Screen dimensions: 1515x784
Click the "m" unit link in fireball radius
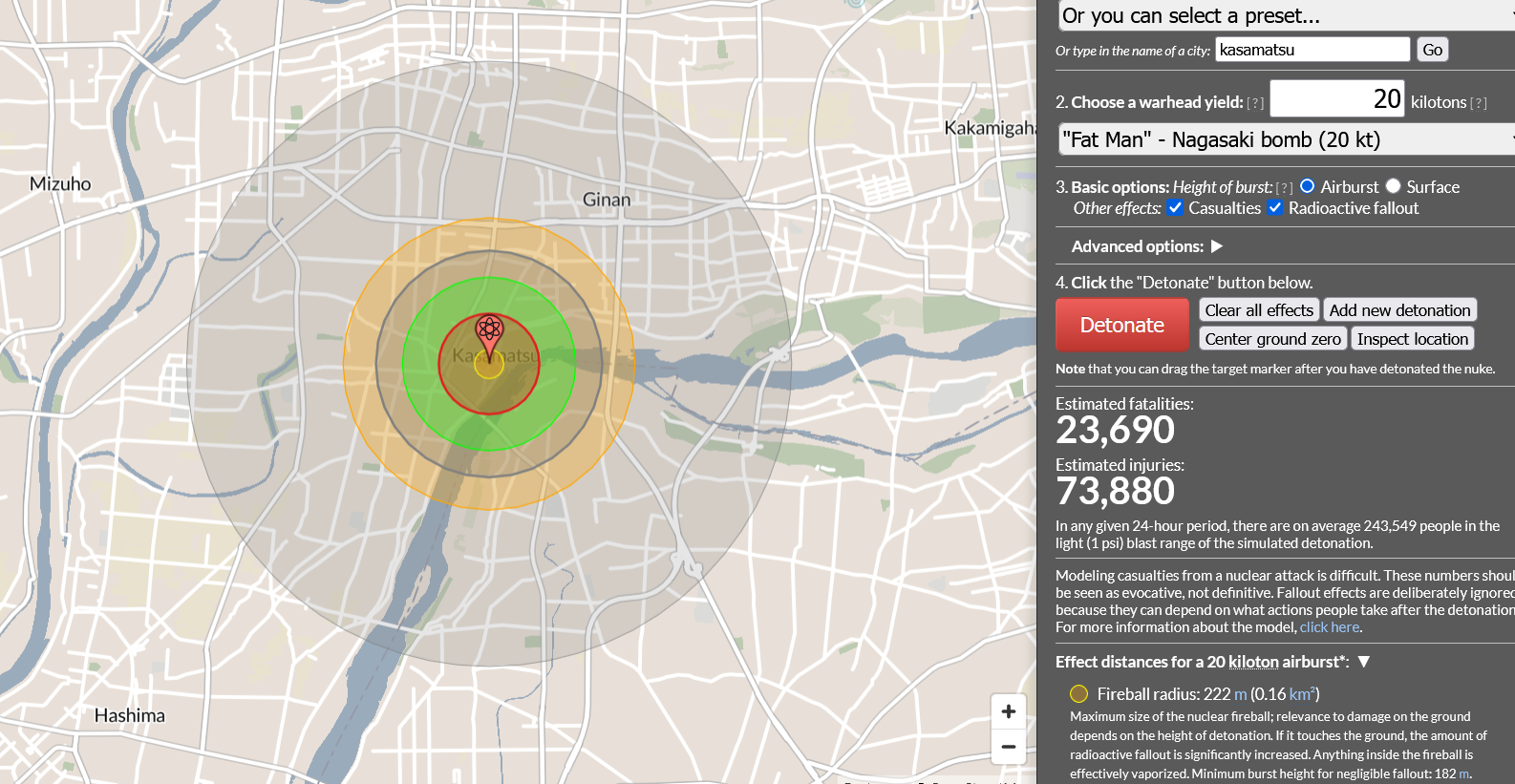click(x=1241, y=694)
